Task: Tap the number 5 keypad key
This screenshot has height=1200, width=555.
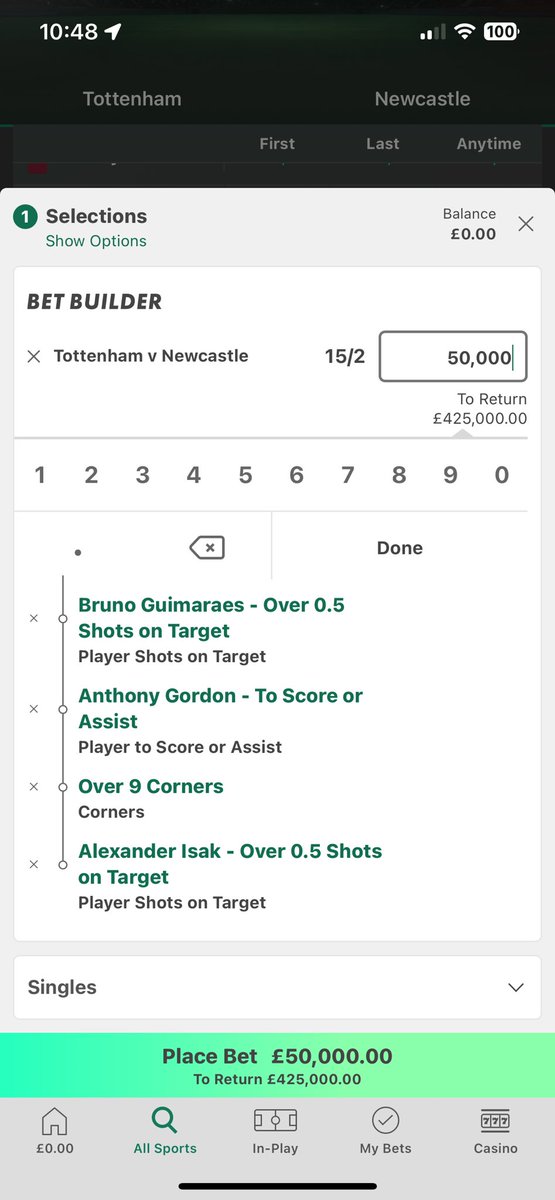Action: (x=245, y=475)
